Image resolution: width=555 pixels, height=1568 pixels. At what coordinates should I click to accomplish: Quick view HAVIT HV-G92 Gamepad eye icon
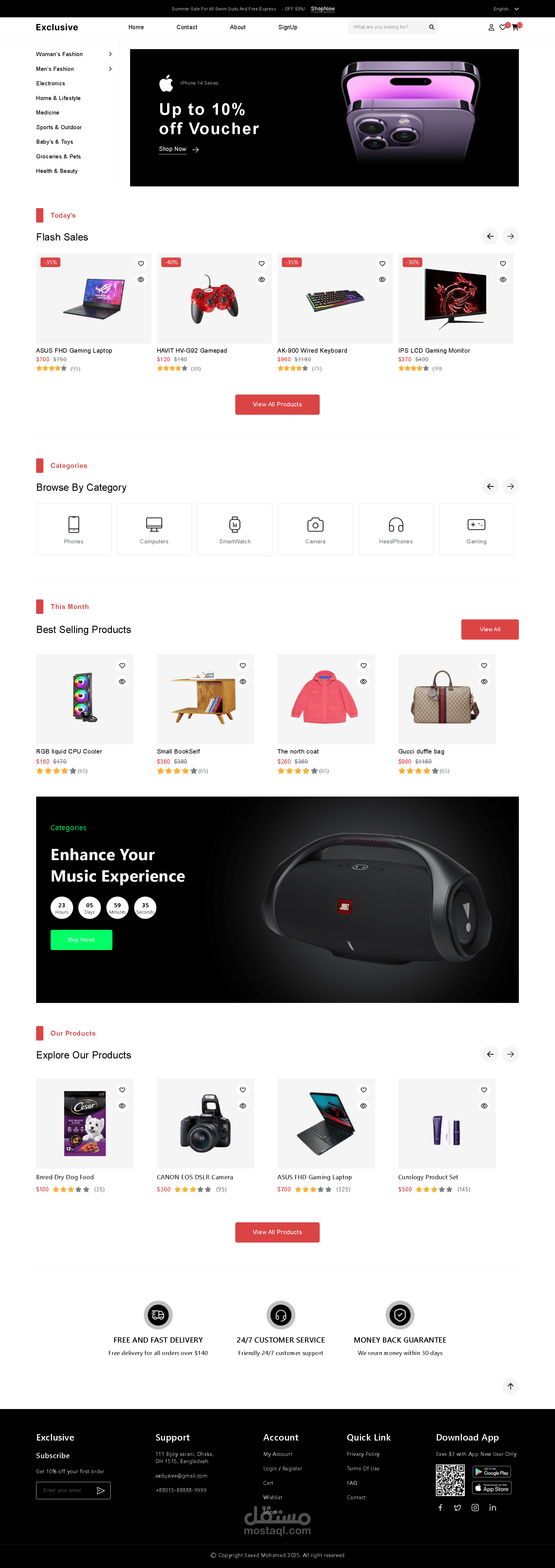(x=262, y=279)
